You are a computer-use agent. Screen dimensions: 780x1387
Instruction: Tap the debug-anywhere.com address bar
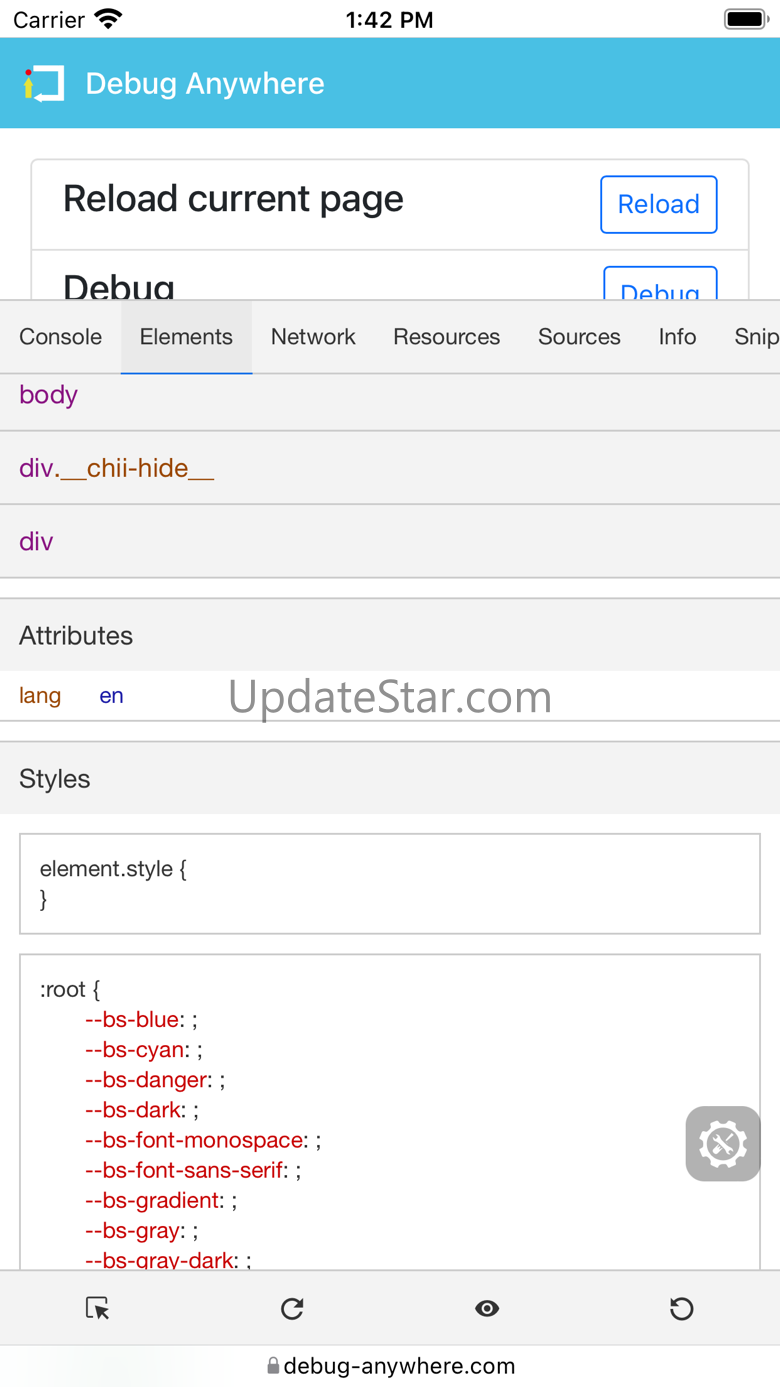(399, 1366)
